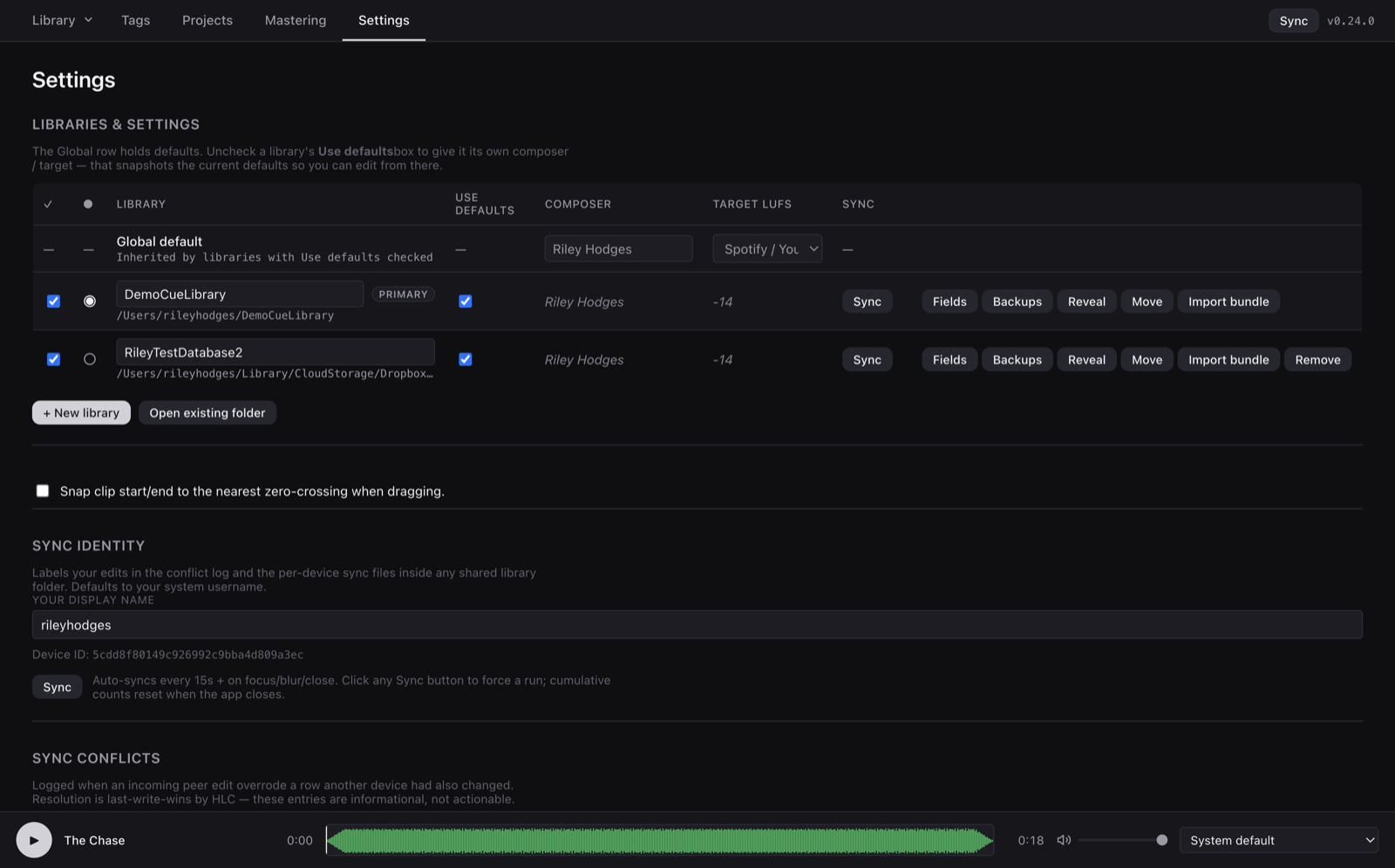Viewport: 1395px width, 868px height.
Task: Open the Global default Target LUFS dropdown
Action: point(767,249)
